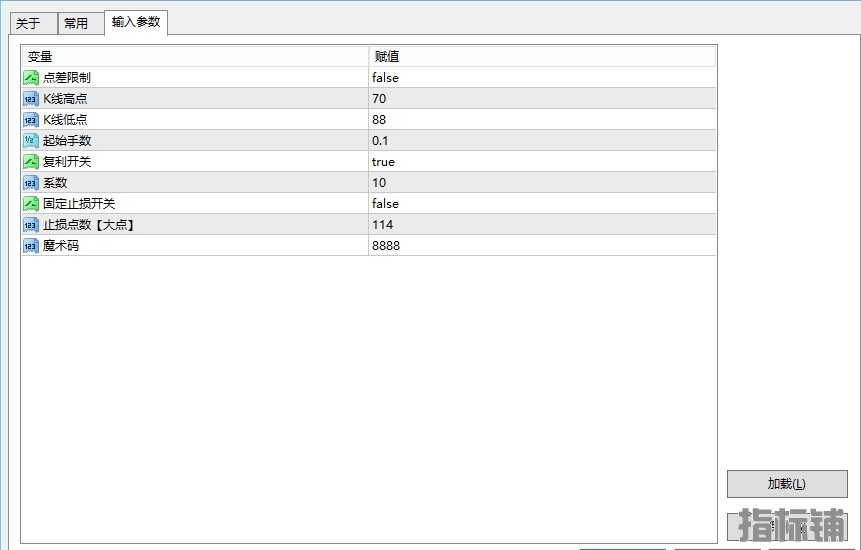The height and width of the screenshot is (550, 861).
Task: Click the integer icon beside 魔术码
Action: [x=31, y=246]
